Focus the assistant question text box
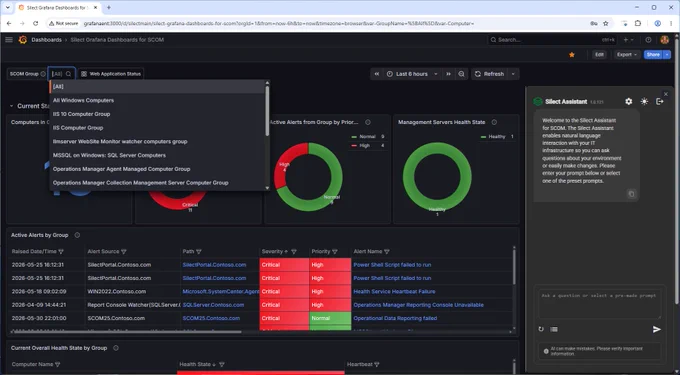 pos(600,304)
